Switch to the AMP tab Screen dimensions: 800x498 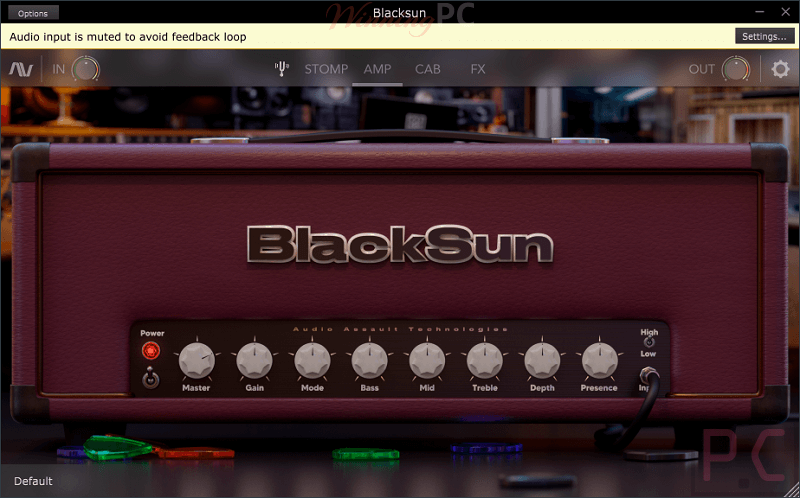(x=378, y=69)
